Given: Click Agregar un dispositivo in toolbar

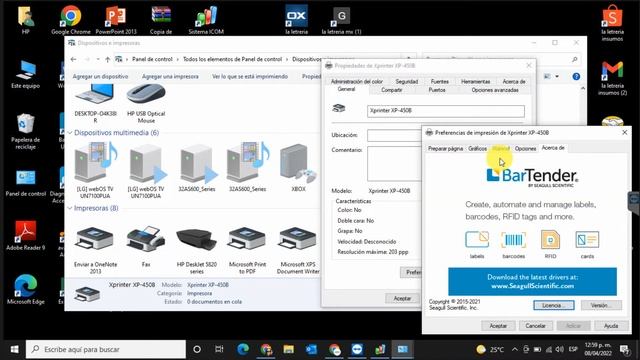Looking at the screenshot, I should [100, 76].
